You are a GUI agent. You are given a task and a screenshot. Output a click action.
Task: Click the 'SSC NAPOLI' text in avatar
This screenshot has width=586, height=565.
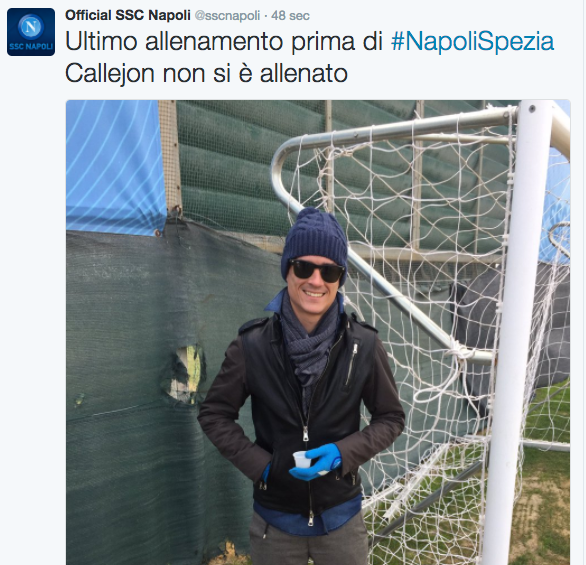pyautogui.click(x=31, y=47)
